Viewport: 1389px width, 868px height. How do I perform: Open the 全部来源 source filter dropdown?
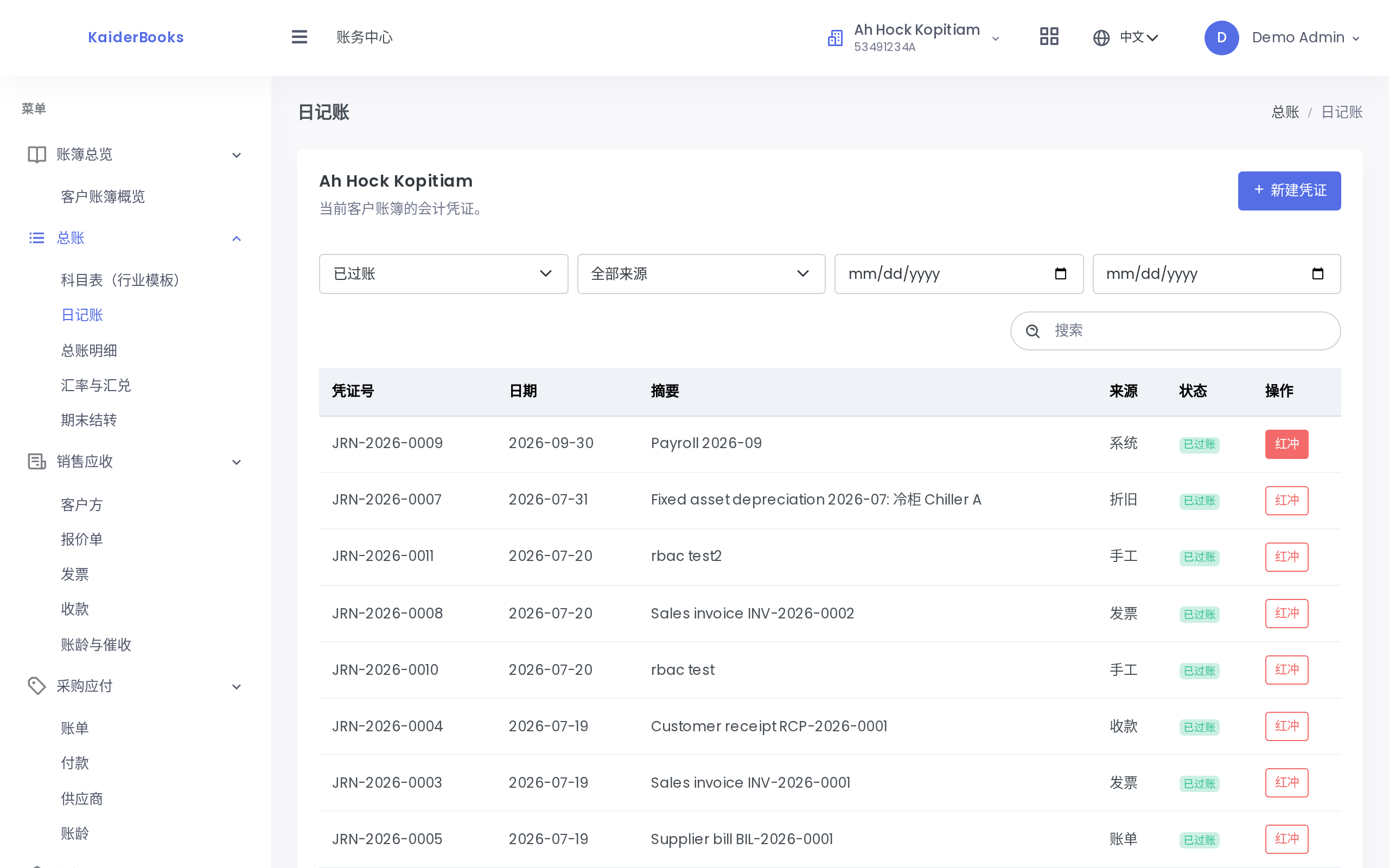(x=701, y=274)
